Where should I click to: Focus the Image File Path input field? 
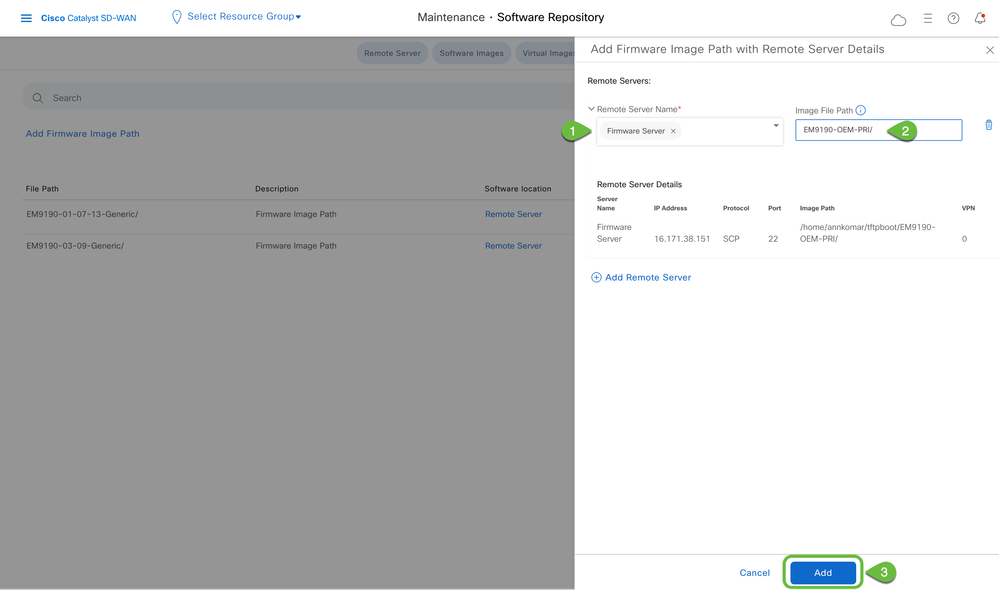(879, 130)
